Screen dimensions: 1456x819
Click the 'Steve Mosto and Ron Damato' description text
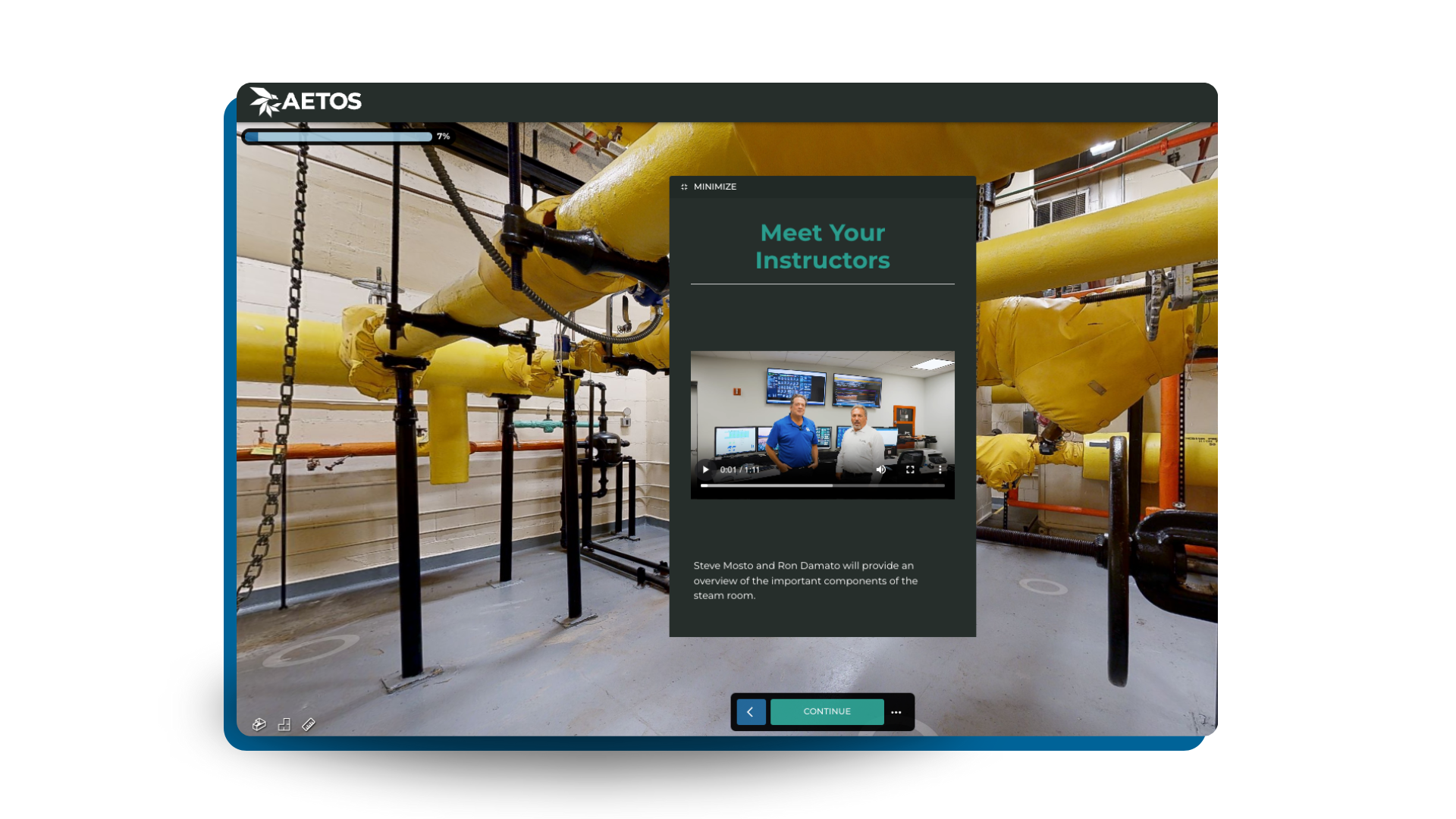pos(805,580)
